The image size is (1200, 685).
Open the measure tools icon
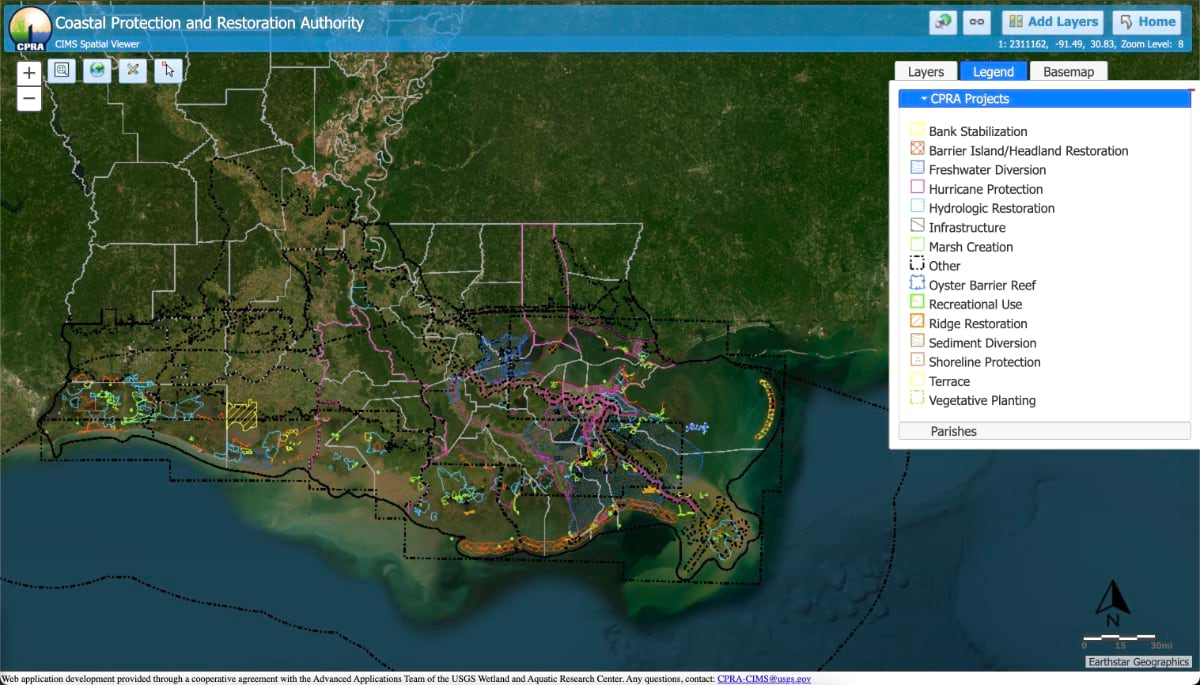pyautogui.click(x=133, y=70)
